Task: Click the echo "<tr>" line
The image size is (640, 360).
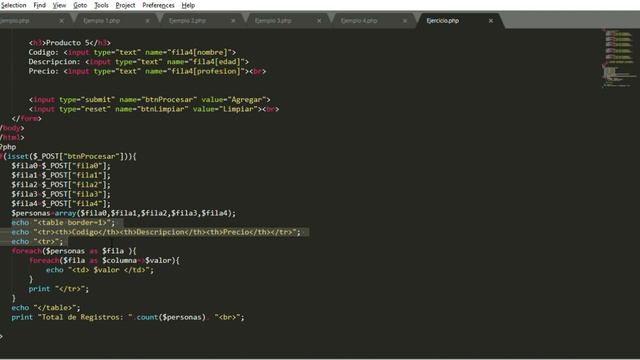Action: [x=38, y=241]
